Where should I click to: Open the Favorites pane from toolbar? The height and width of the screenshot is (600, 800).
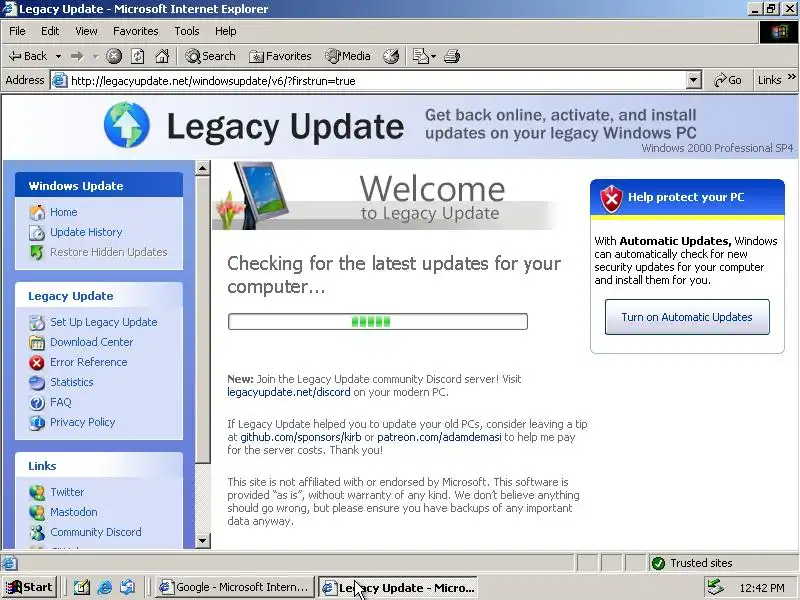pyautogui.click(x=280, y=56)
